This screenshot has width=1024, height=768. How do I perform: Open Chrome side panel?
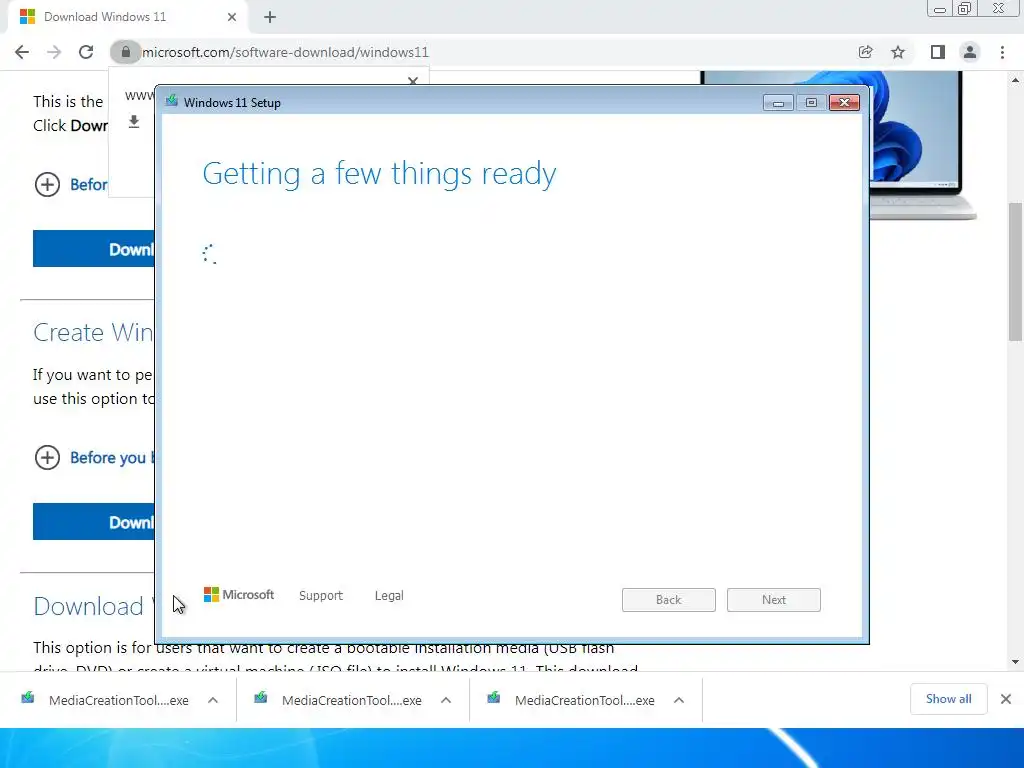click(938, 52)
